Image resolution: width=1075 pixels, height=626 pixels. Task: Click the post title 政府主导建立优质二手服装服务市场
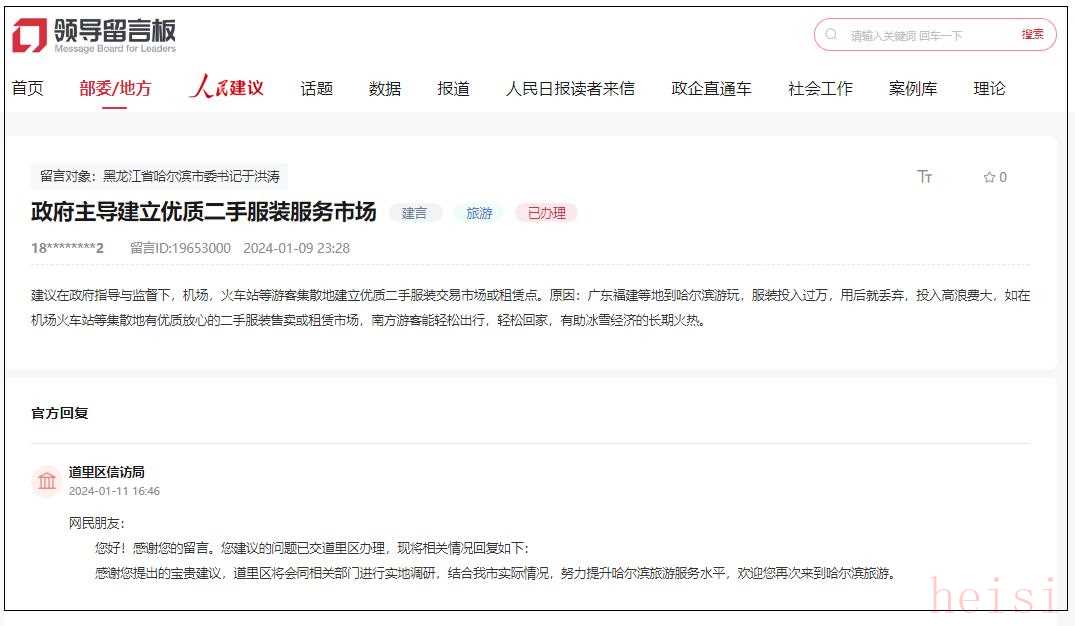pyautogui.click(x=204, y=212)
